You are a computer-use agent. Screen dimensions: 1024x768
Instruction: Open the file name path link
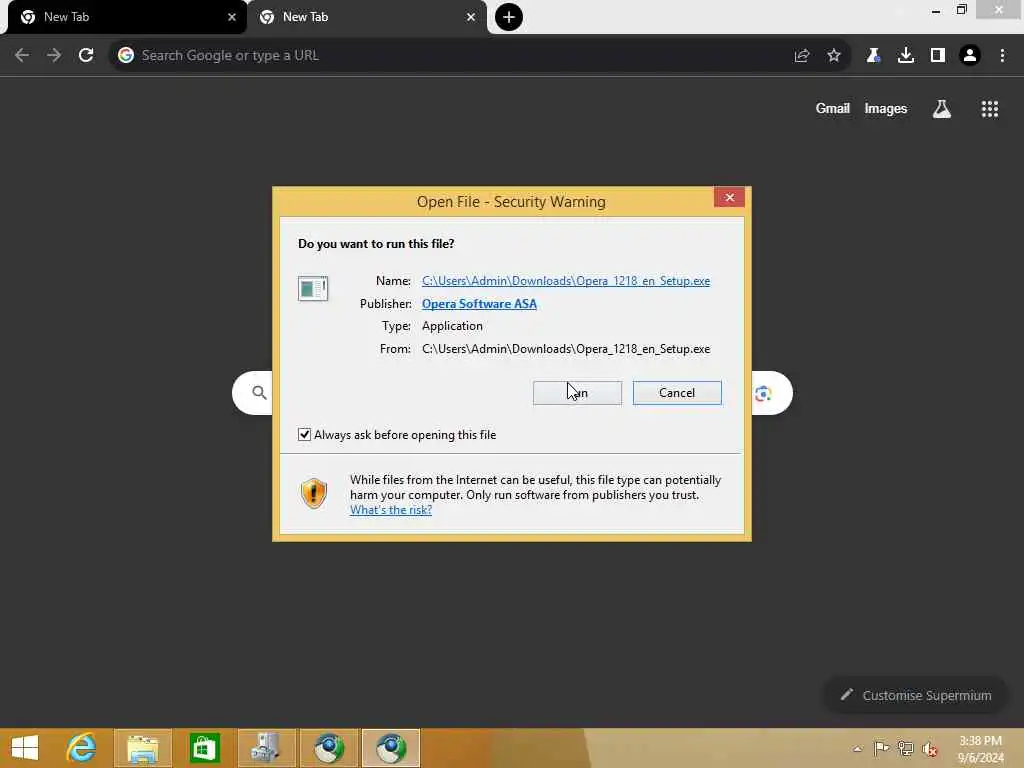[566, 281]
